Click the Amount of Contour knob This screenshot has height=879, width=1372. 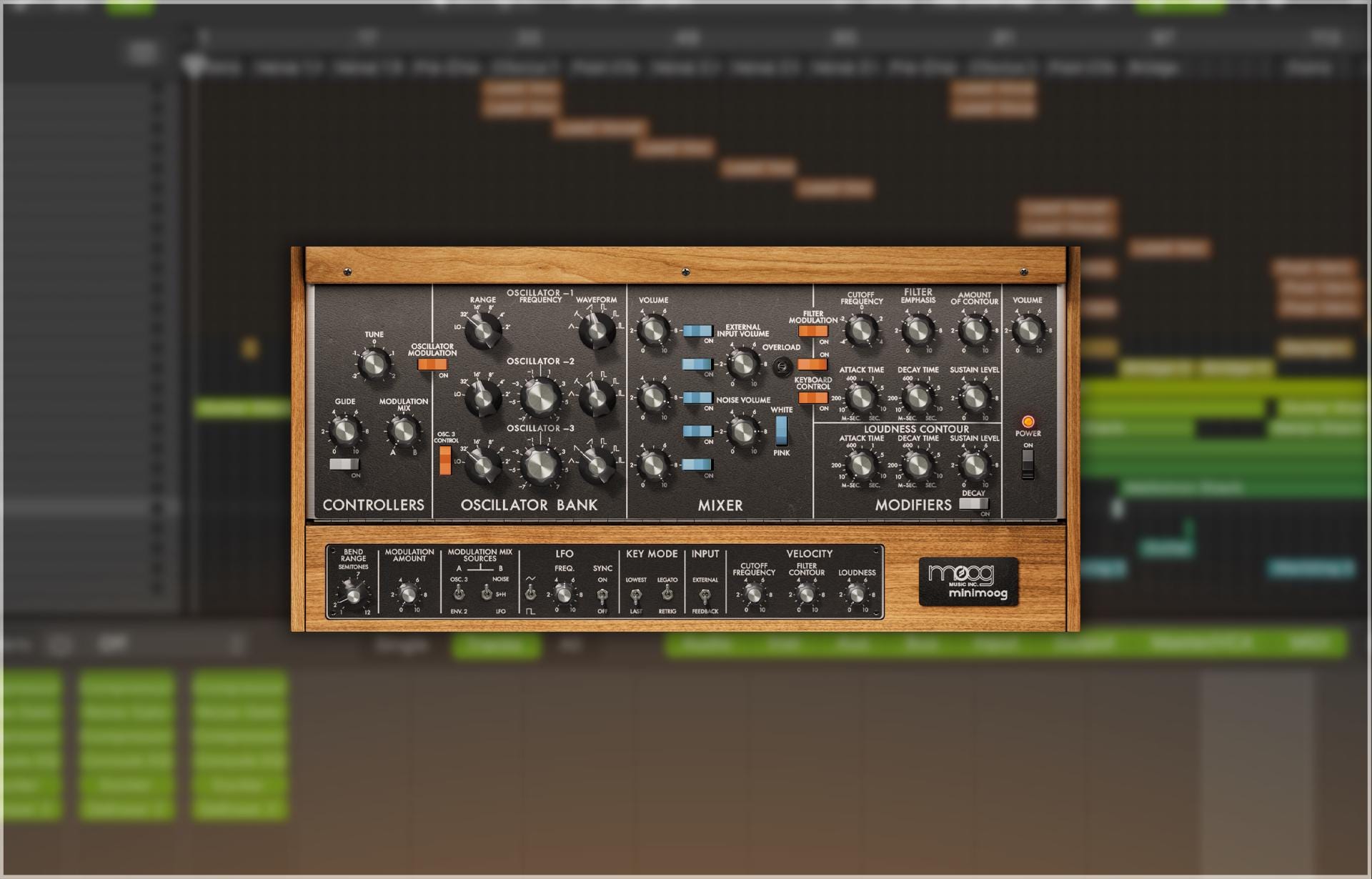tap(973, 330)
